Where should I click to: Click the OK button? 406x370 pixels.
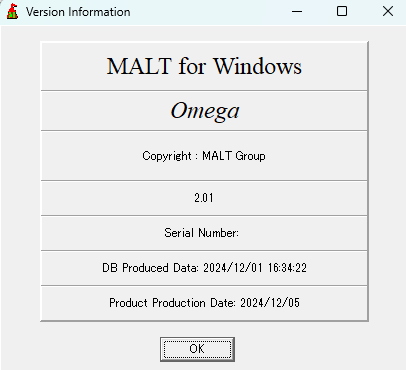coord(197,349)
